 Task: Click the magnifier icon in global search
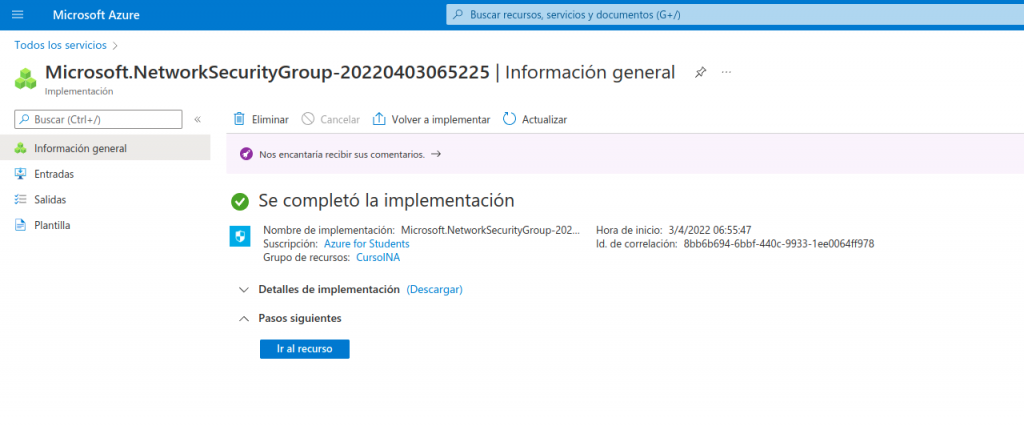tap(458, 14)
